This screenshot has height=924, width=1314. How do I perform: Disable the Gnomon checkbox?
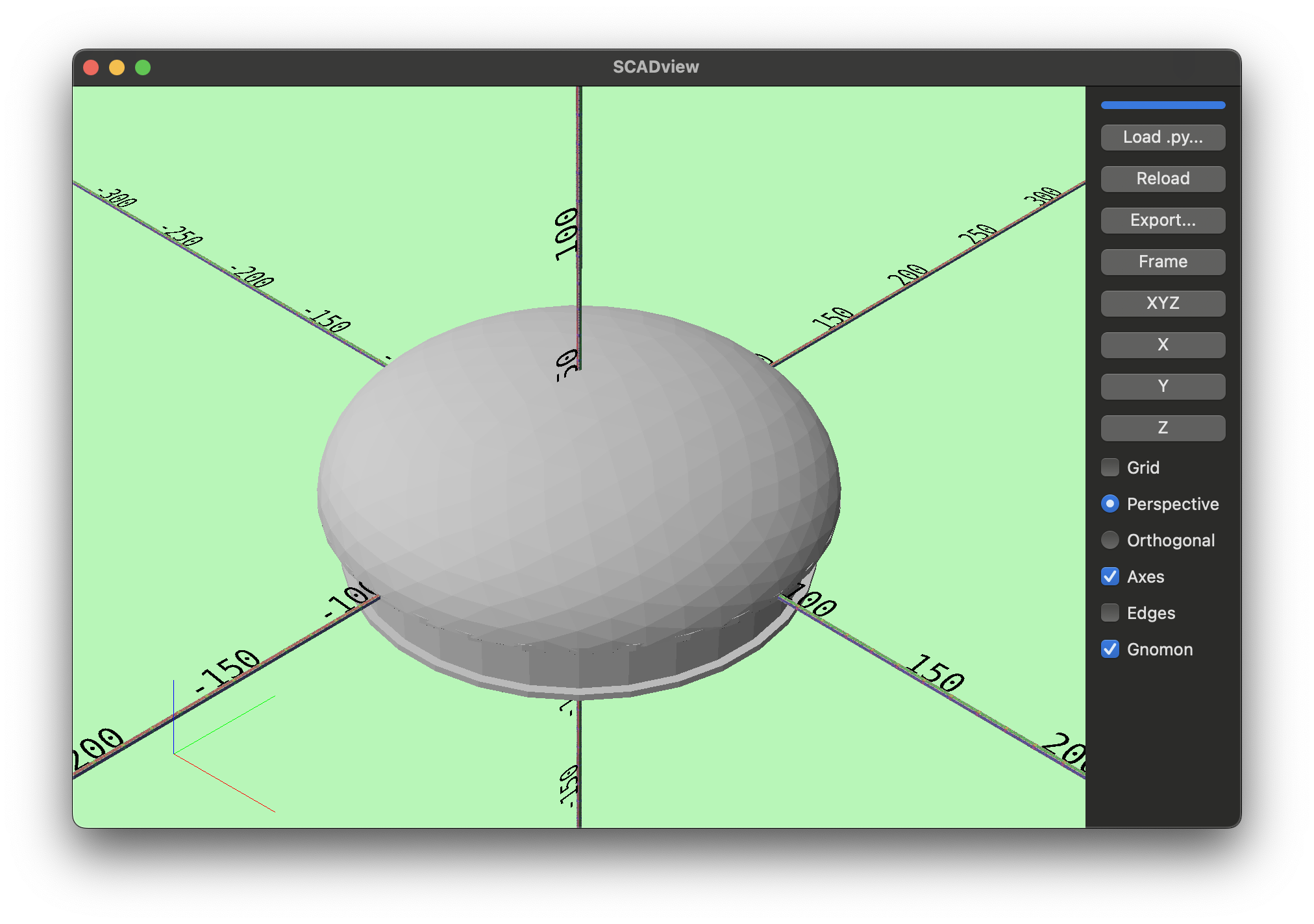[1110, 649]
